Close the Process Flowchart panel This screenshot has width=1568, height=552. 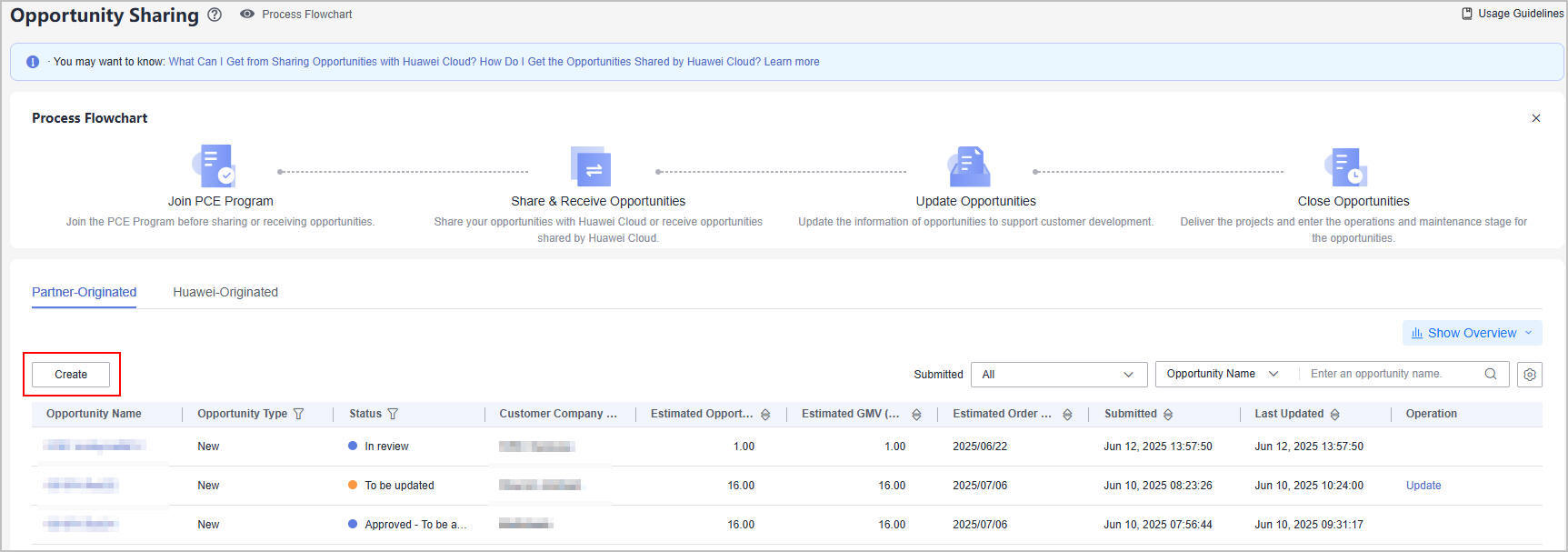pyautogui.click(x=1535, y=118)
